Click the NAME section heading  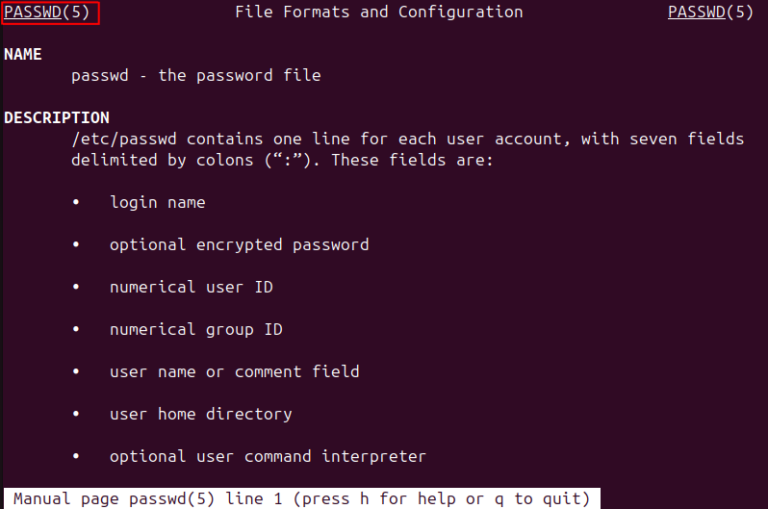(23, 55)
